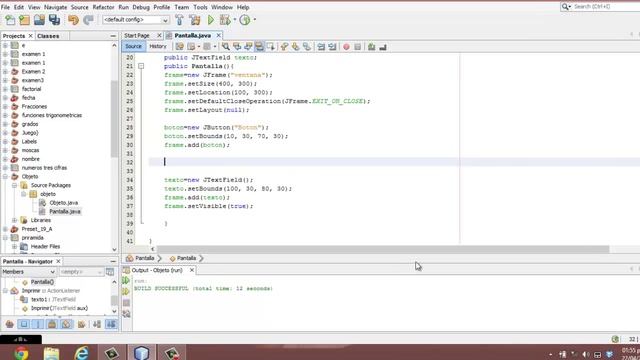
Task: Click the New Project toolbar icon
Action: [24, 20]
